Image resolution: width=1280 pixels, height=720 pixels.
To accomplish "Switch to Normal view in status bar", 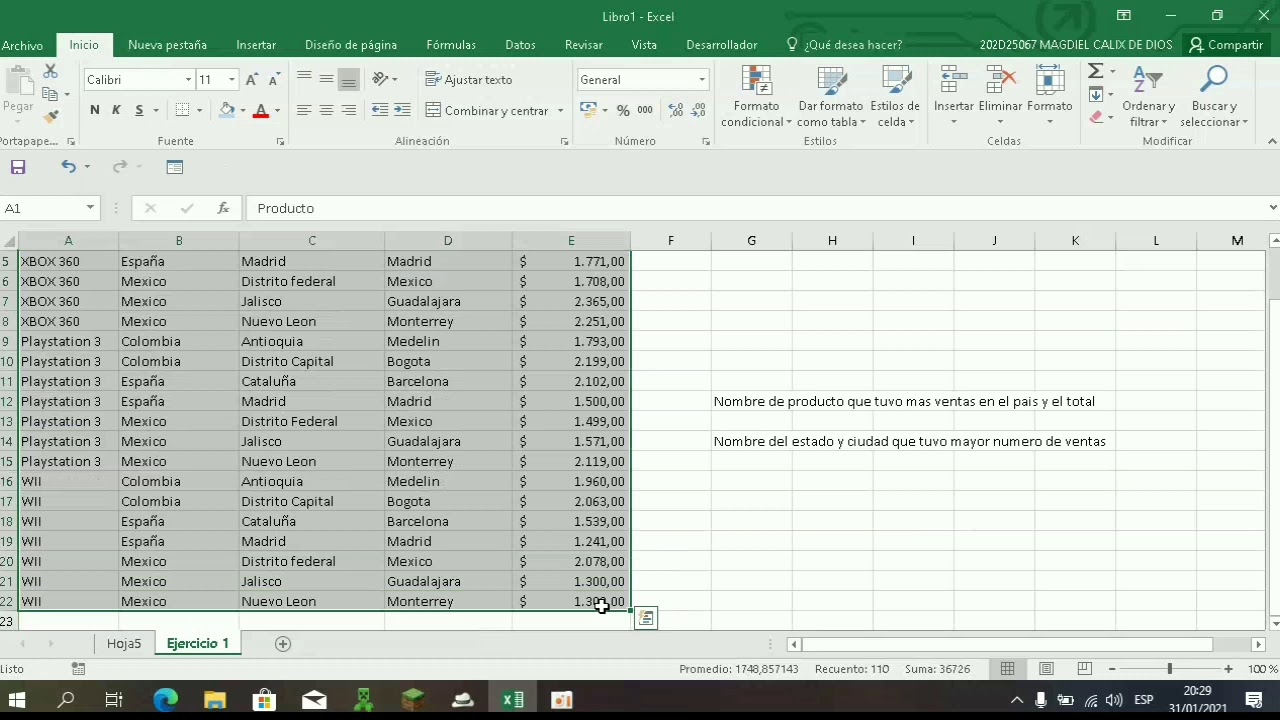I will tap(1008, 669).
